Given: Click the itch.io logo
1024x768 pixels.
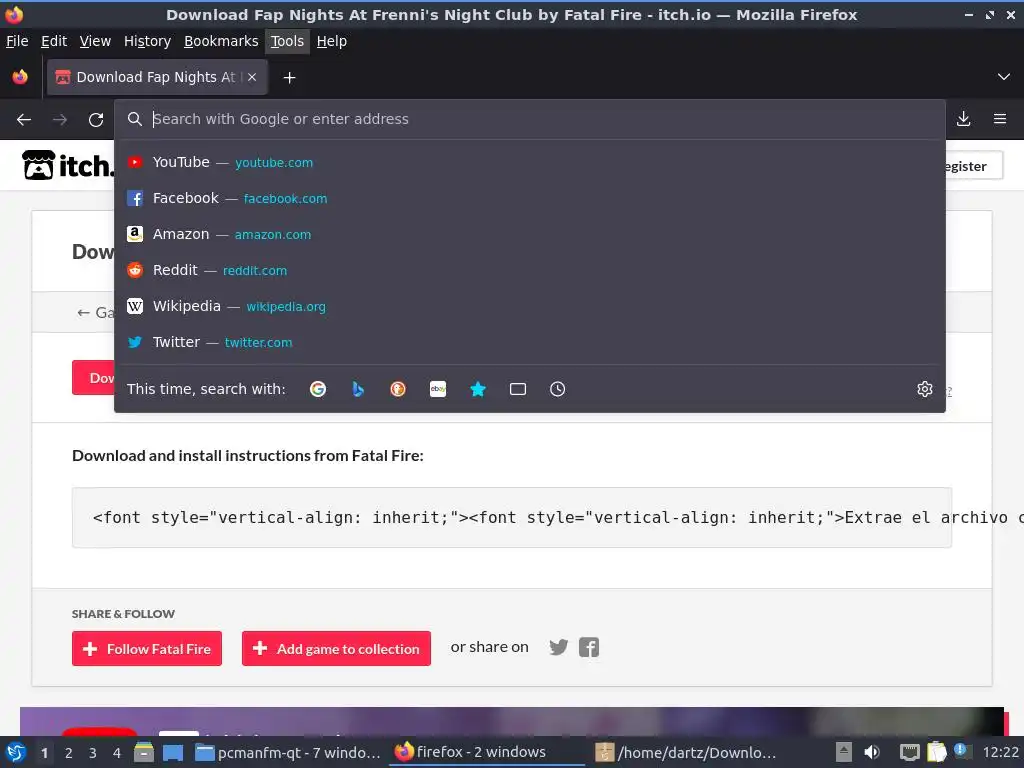Looking at the screenshot, I should point(67,165).
